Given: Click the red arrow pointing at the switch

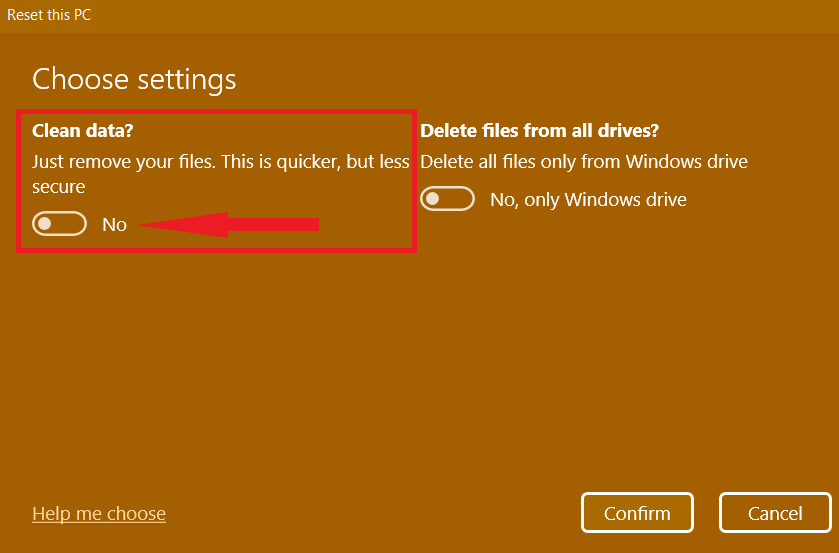Looking at the screenshot, I should tap(229, 224).
